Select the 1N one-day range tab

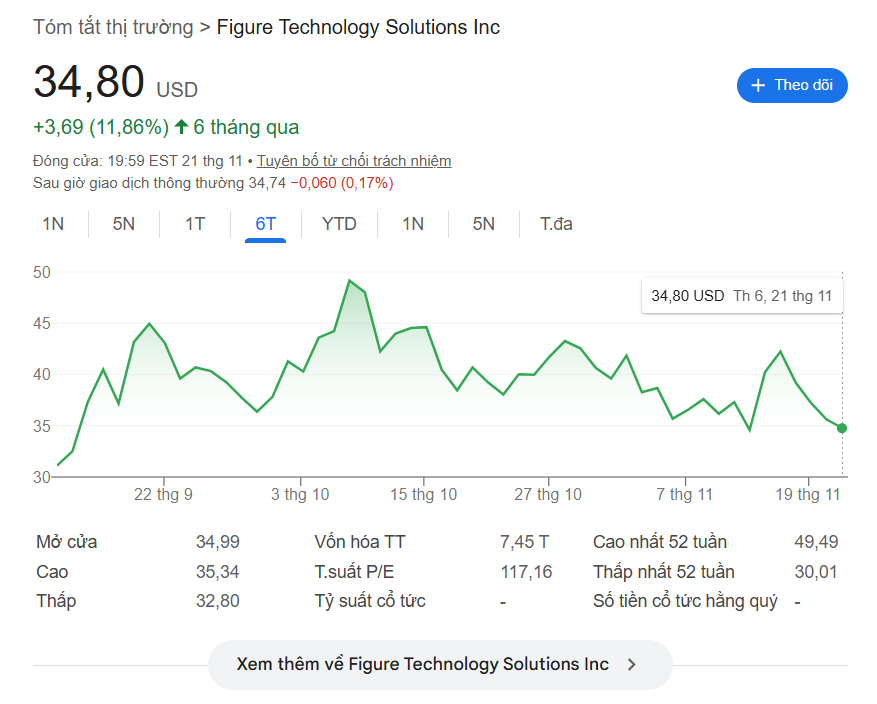(53, 224)
